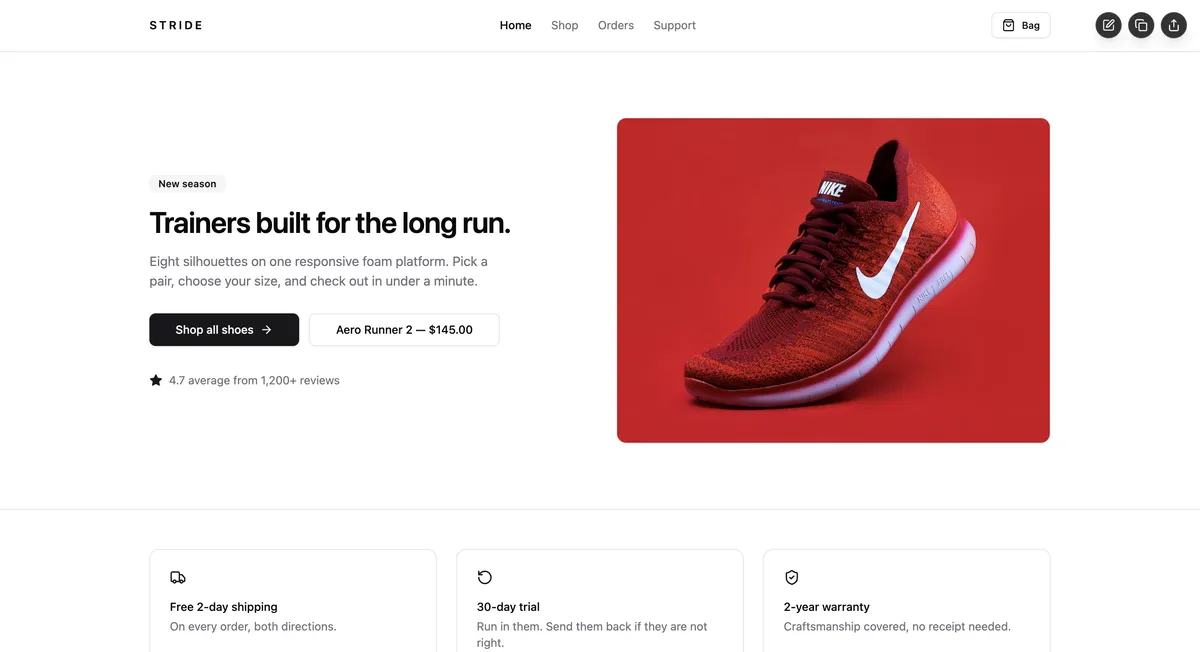Screen dimensions: 1200x652
Task: Click the copy/duplicate icon in the header
Action: (x=1141, y=25)
